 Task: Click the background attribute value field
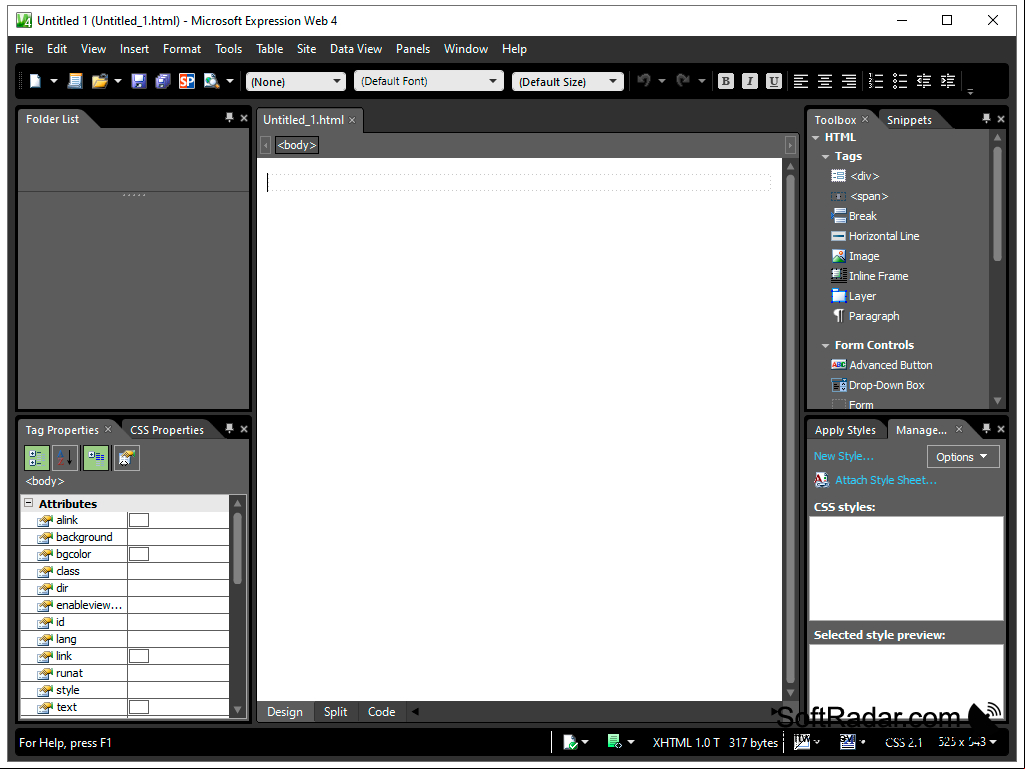pyautogui.click(x=178, y=537)
